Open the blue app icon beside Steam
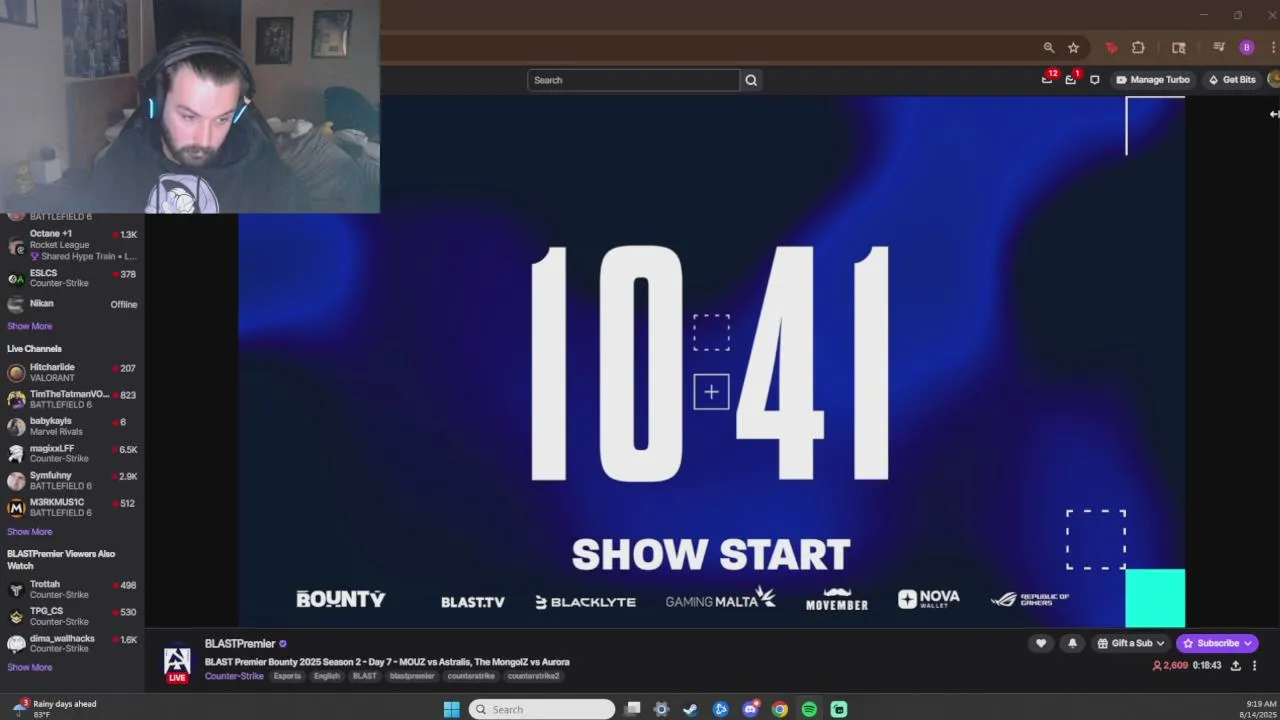Screen dimensions: 1280x720 pyautogui.click(x=720, y=709)
